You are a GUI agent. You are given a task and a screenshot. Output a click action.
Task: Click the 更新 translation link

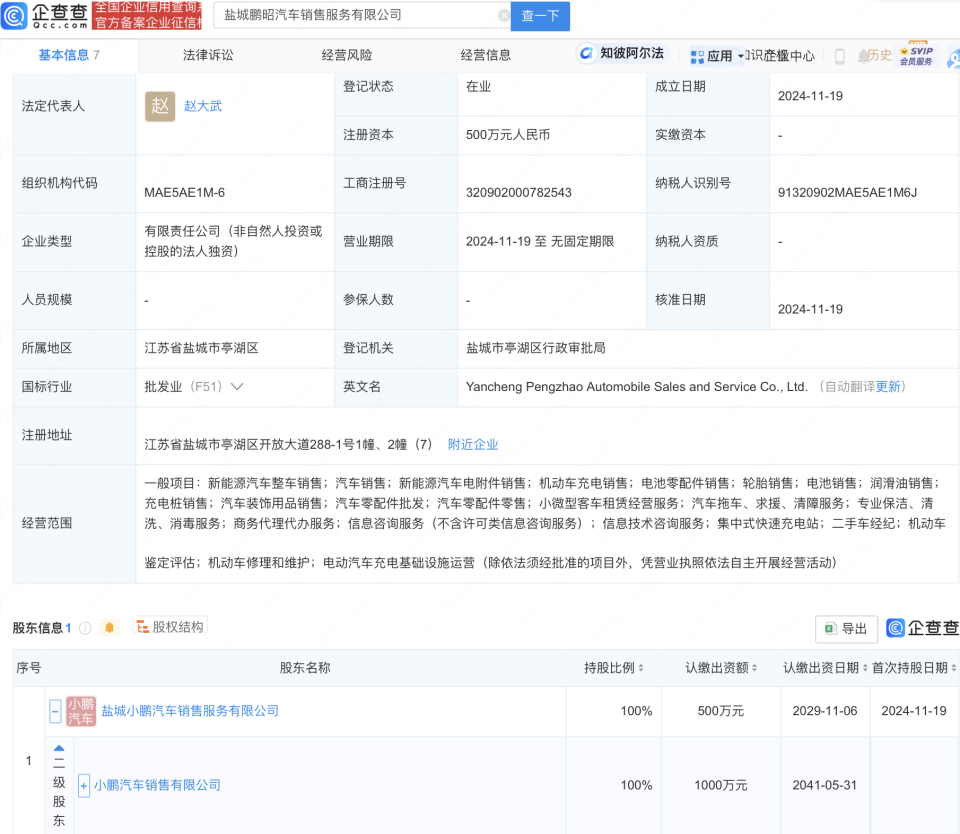click(x=888, y=386)
